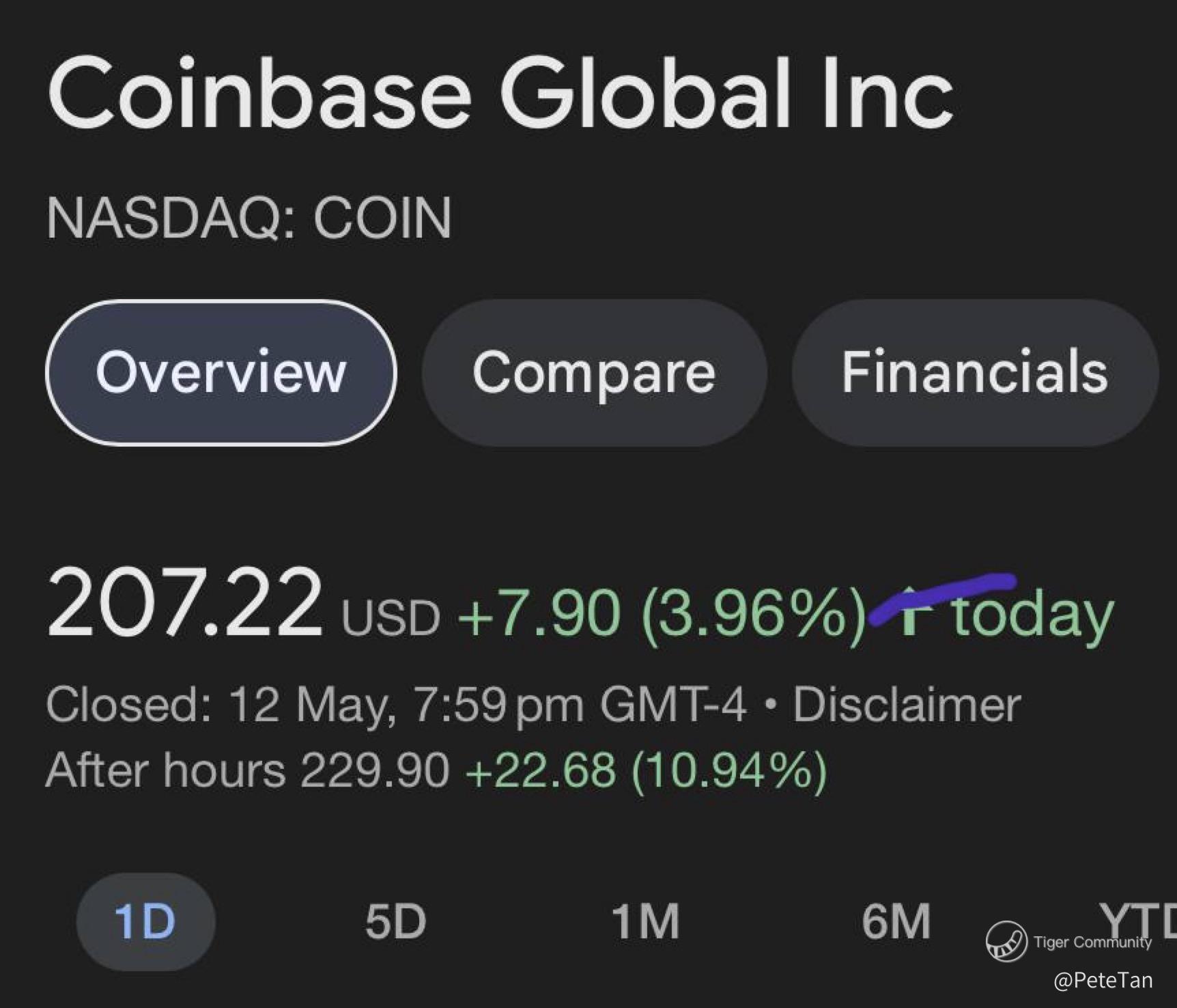Open the Disclaimer link
Screen dimensions: 1177x1008
907,705
